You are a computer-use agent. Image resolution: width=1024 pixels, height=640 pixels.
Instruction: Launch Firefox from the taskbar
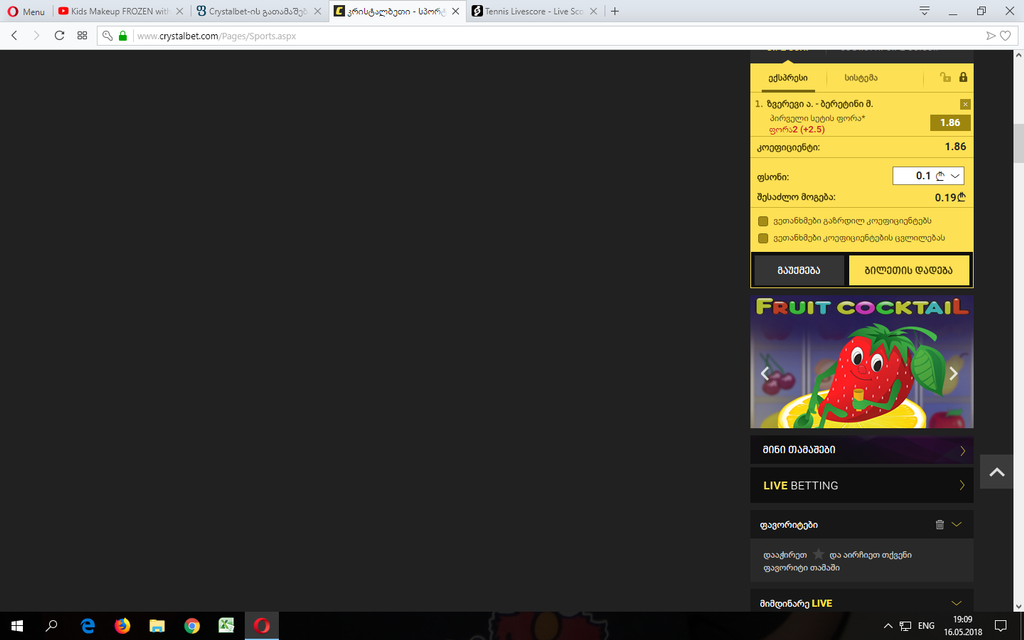coord(122,626)
